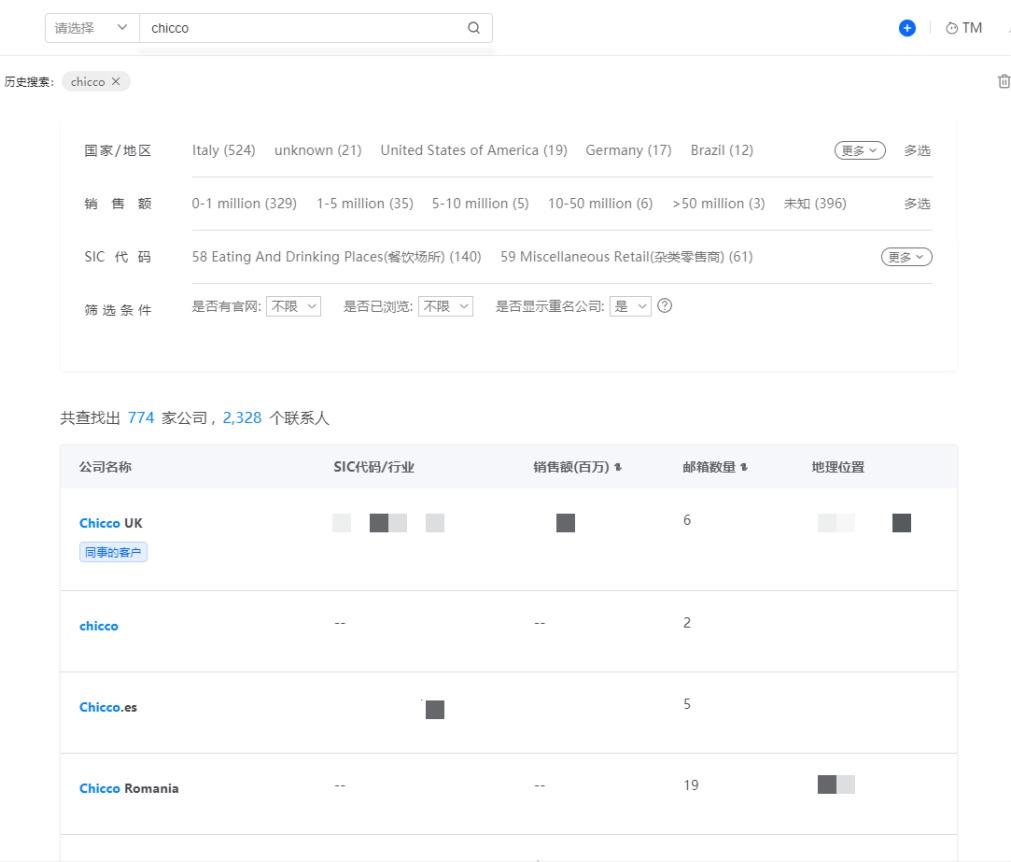The height and width of the screenshot is (862, 1011).
Task: Click 774 company count number
Action: pyautogui.click(x=141, y=418)
